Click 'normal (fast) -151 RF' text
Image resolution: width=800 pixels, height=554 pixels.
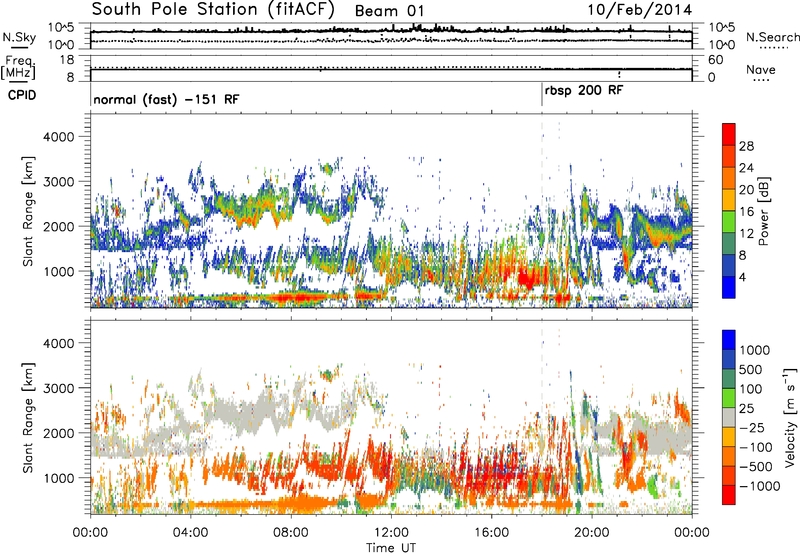166,99
